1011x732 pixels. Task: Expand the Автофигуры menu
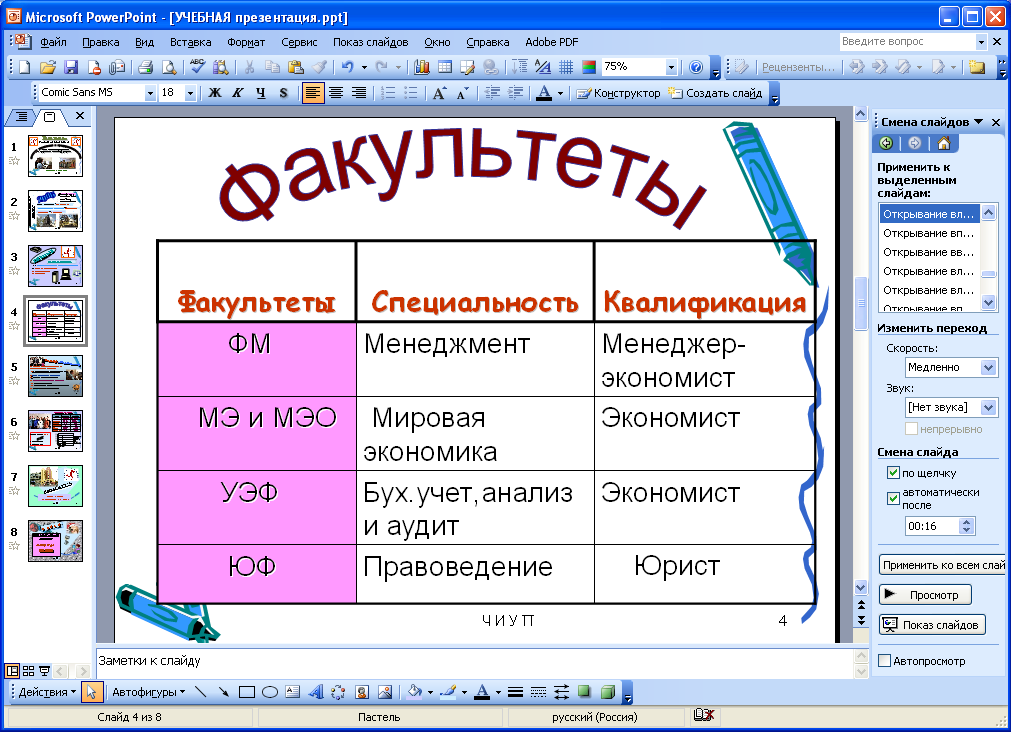[148, 692]
